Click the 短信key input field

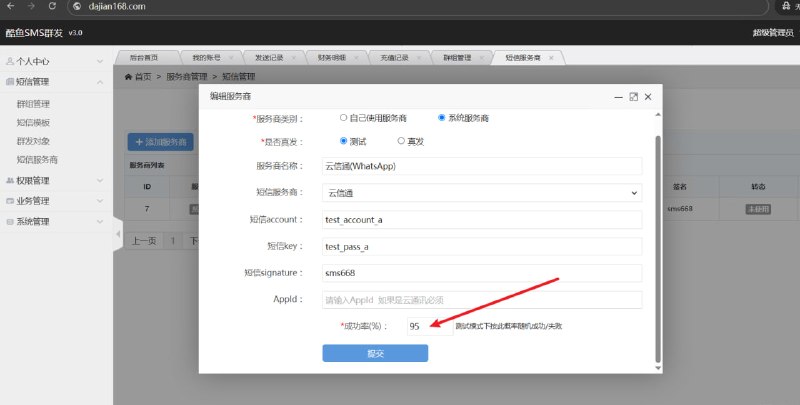pyautogui.click(x=482, y=246)
